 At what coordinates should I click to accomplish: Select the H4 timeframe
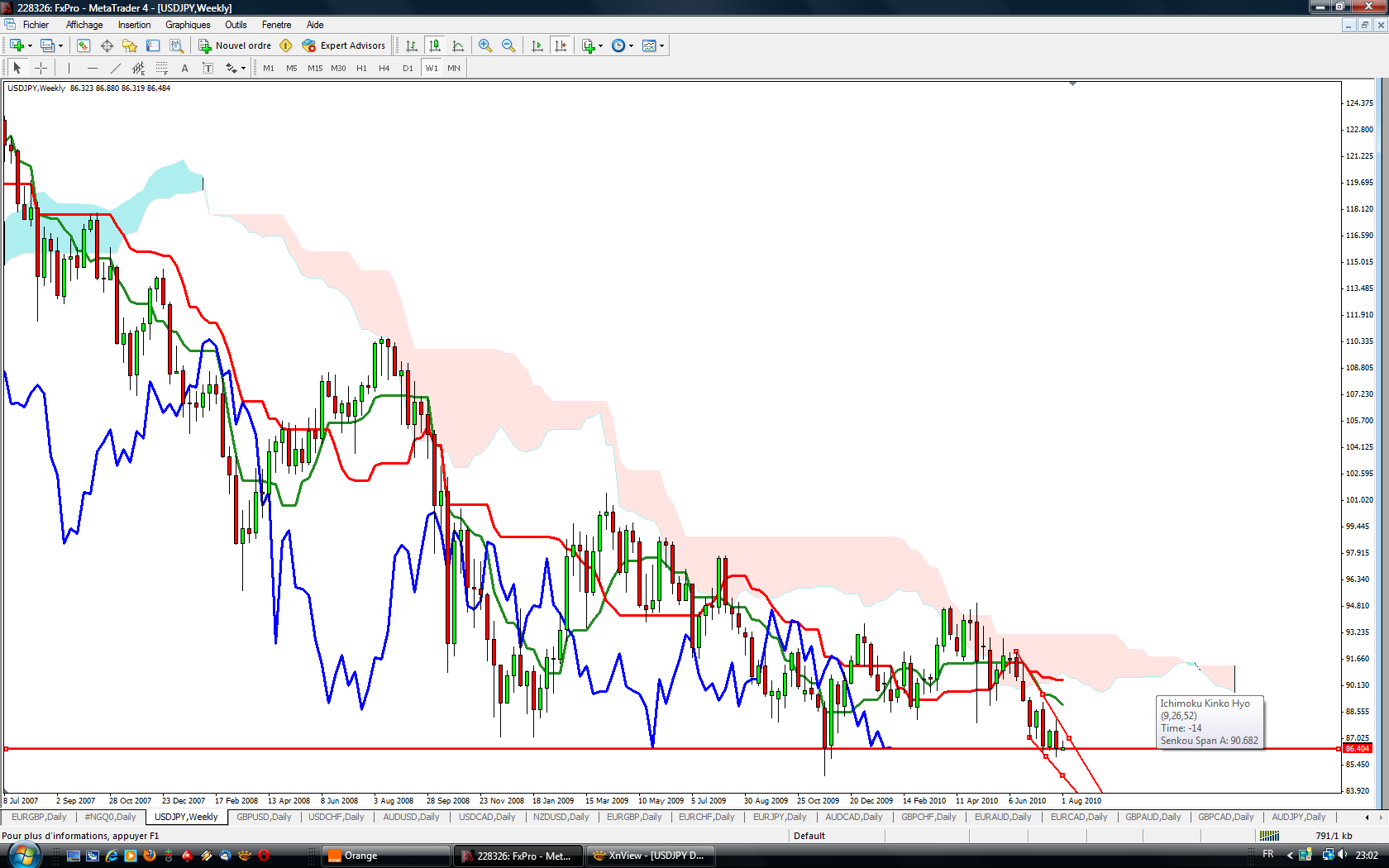[x=384, y=68]
